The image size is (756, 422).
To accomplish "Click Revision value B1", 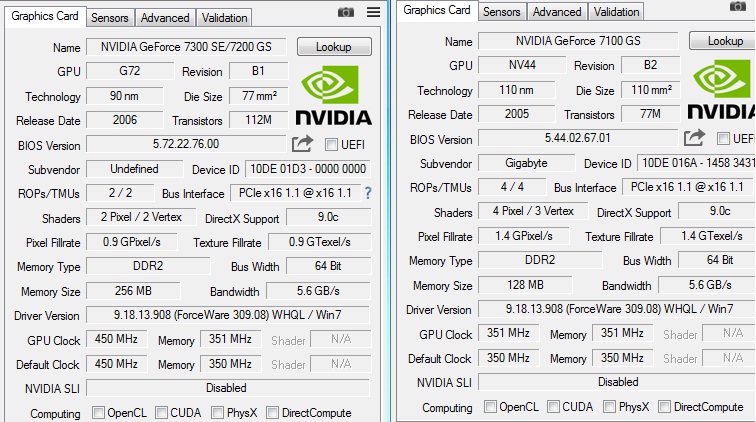I will [259, 71].
